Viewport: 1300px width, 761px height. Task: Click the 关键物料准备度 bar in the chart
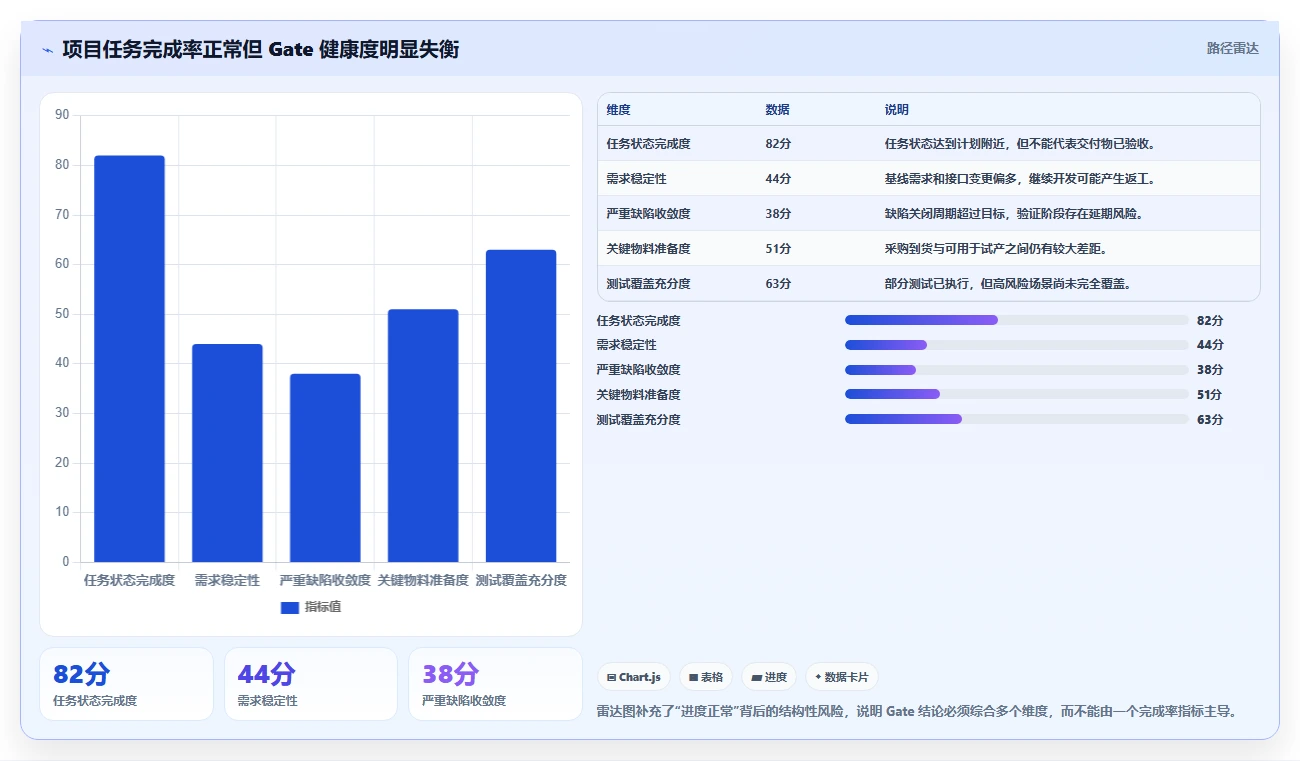click(x=423, y=436)
